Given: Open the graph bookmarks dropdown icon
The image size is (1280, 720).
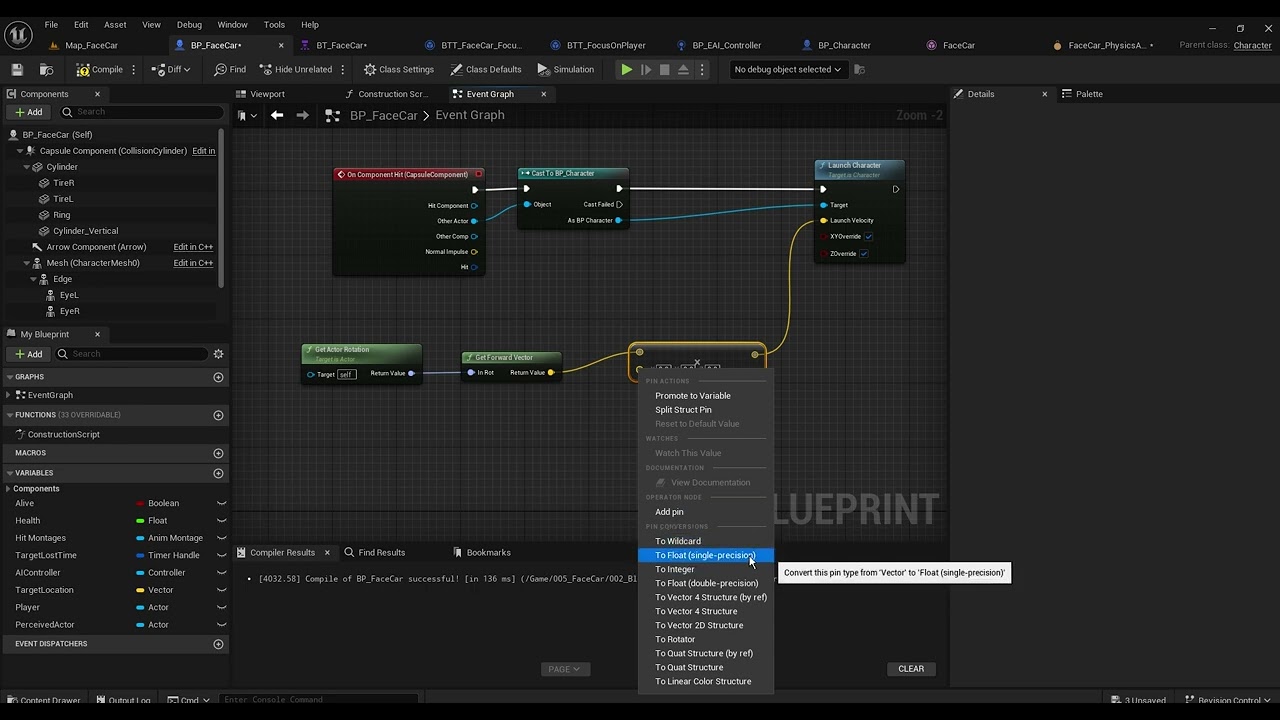Looking at the screenshot, I should [x=246, y=116].
